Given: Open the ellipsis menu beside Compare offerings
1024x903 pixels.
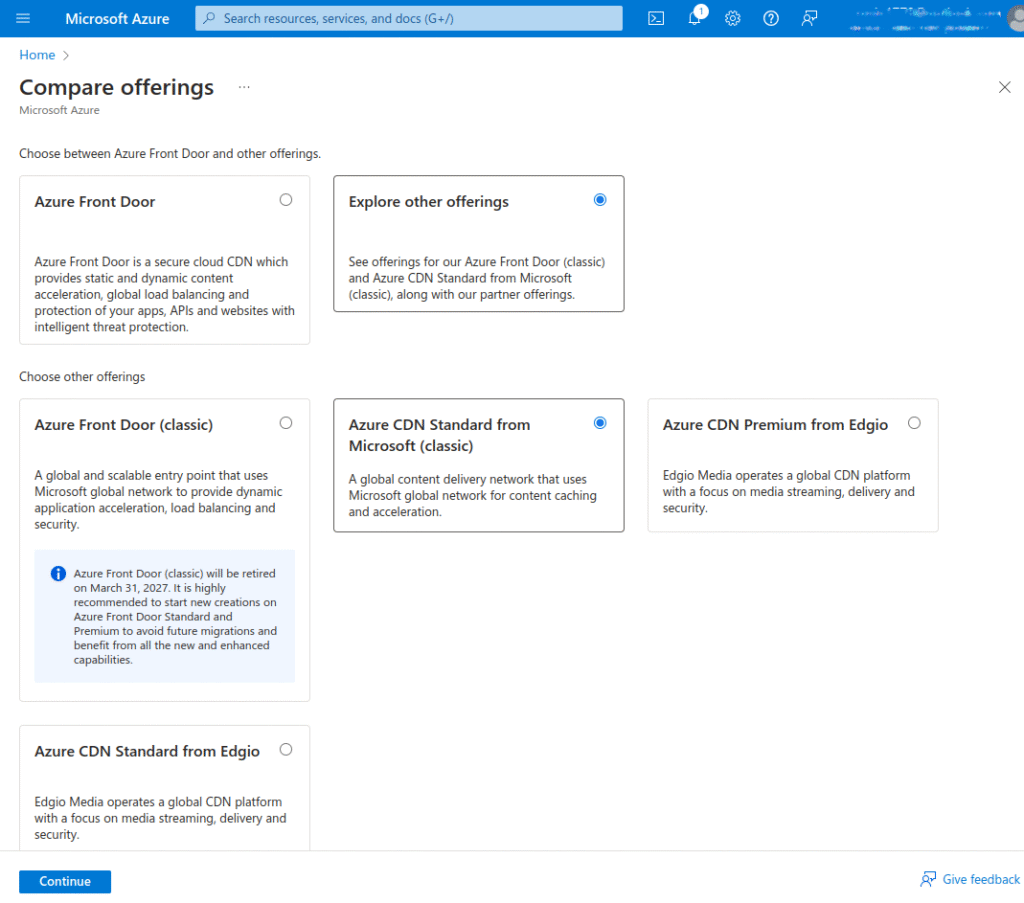Looking at the screenshot, I should click(x=244, y=87).
